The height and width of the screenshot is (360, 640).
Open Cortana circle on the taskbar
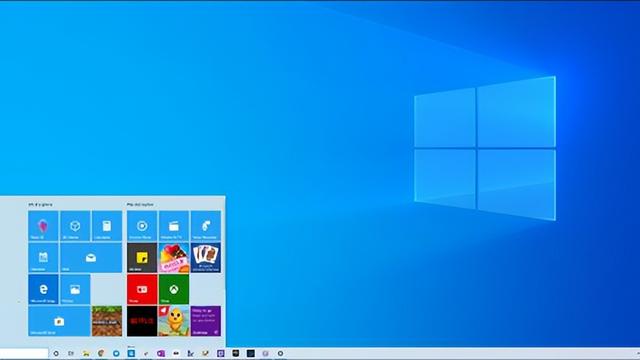[x=56, y=353]
